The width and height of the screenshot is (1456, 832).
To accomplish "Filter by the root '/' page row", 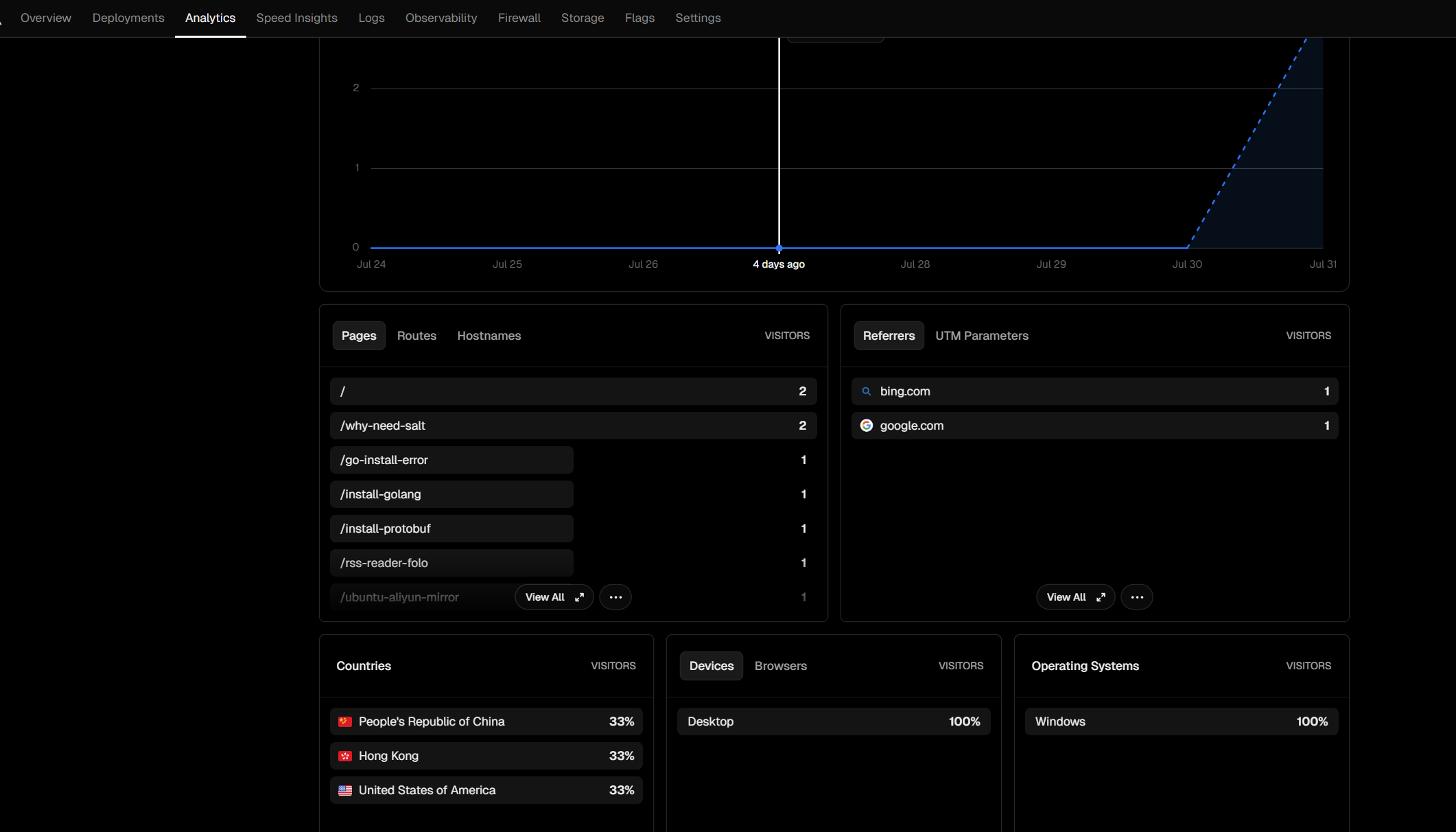I will (x=574, y=391).
